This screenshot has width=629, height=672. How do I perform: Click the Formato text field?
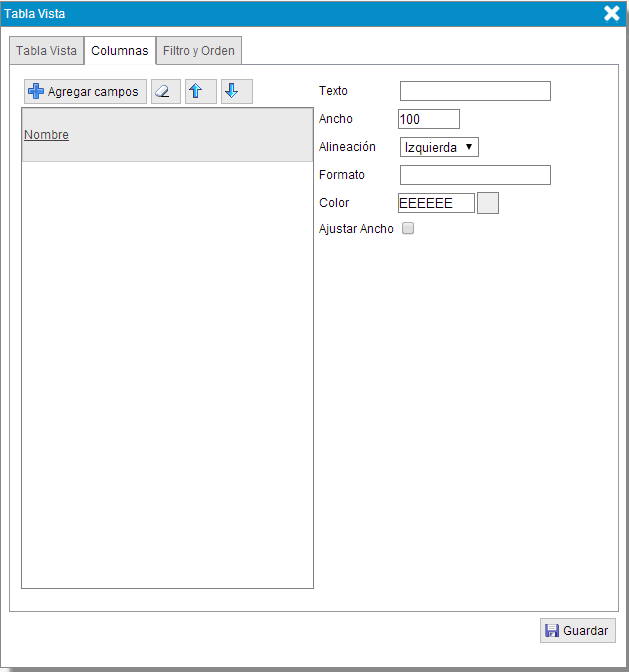[475, 176]
